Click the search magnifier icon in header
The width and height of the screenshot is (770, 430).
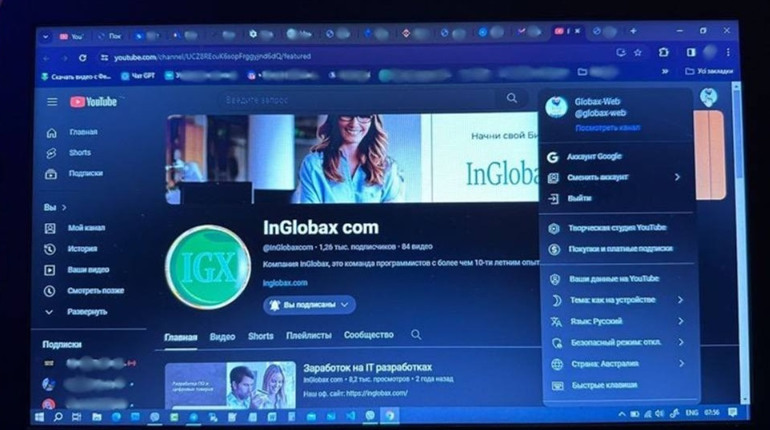tap(512, 98)
